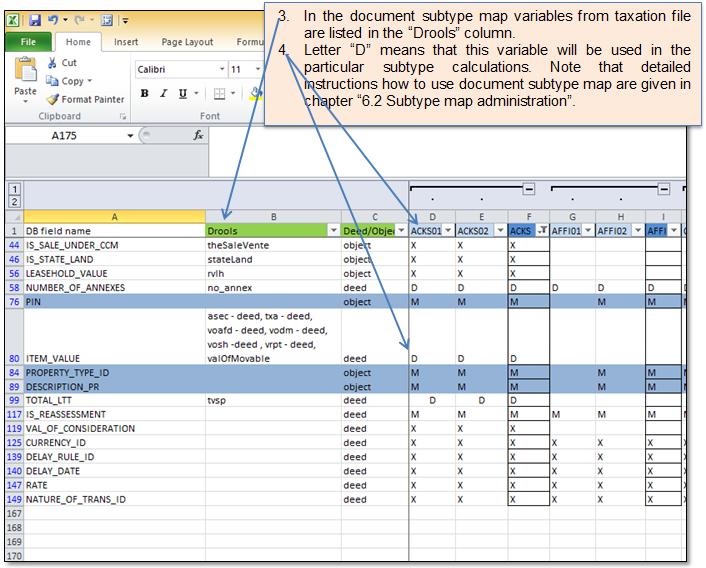Screen dimensions: 706x568
Task: Collapse the column group above column F
Action: tap(529, 189)
